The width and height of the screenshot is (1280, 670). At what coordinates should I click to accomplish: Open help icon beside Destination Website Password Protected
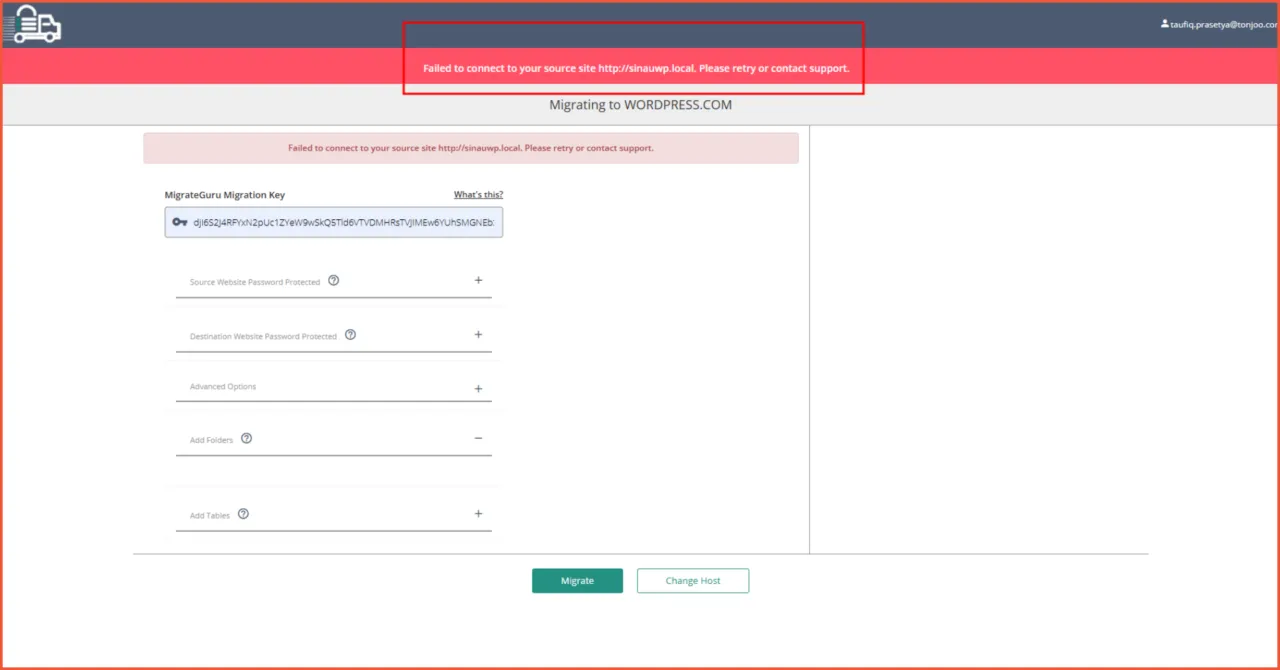coord(350,335)
